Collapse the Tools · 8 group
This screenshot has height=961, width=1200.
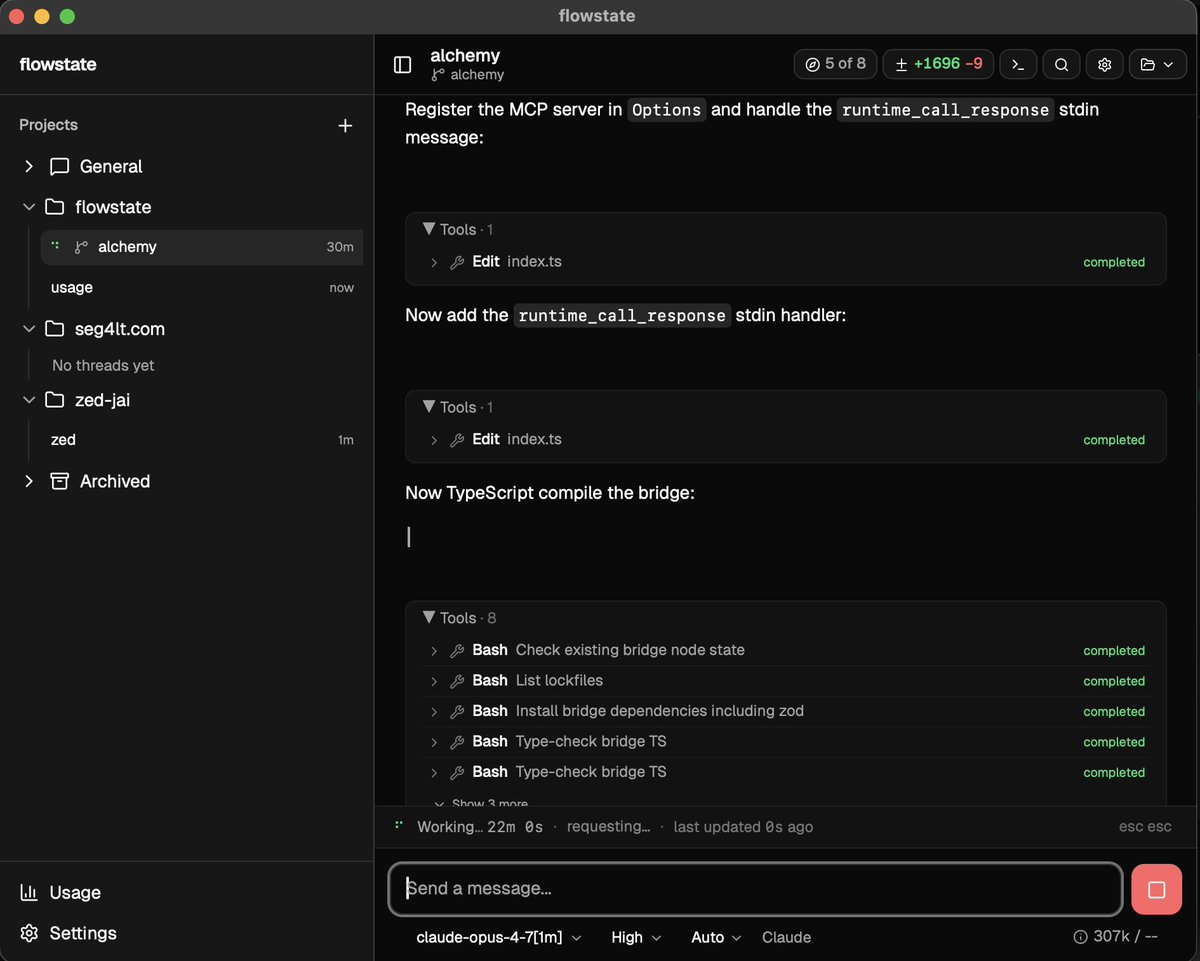[458, 618]
